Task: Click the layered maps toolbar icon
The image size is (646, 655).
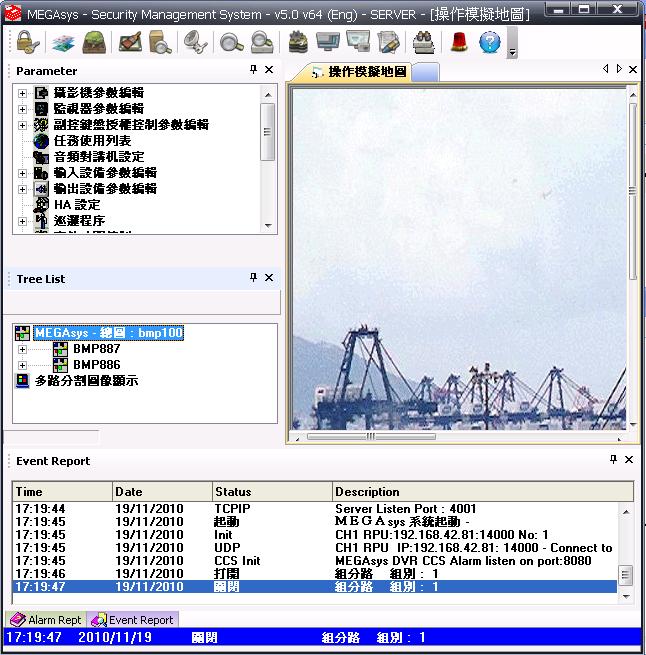Action: [63, 42]
